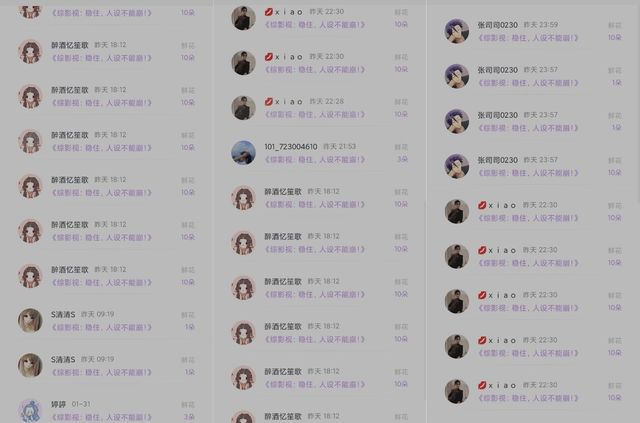Screen dimensions: 640x423
Task: Tap the 01-31 date beside 婷婷
Action: [81, 404]
